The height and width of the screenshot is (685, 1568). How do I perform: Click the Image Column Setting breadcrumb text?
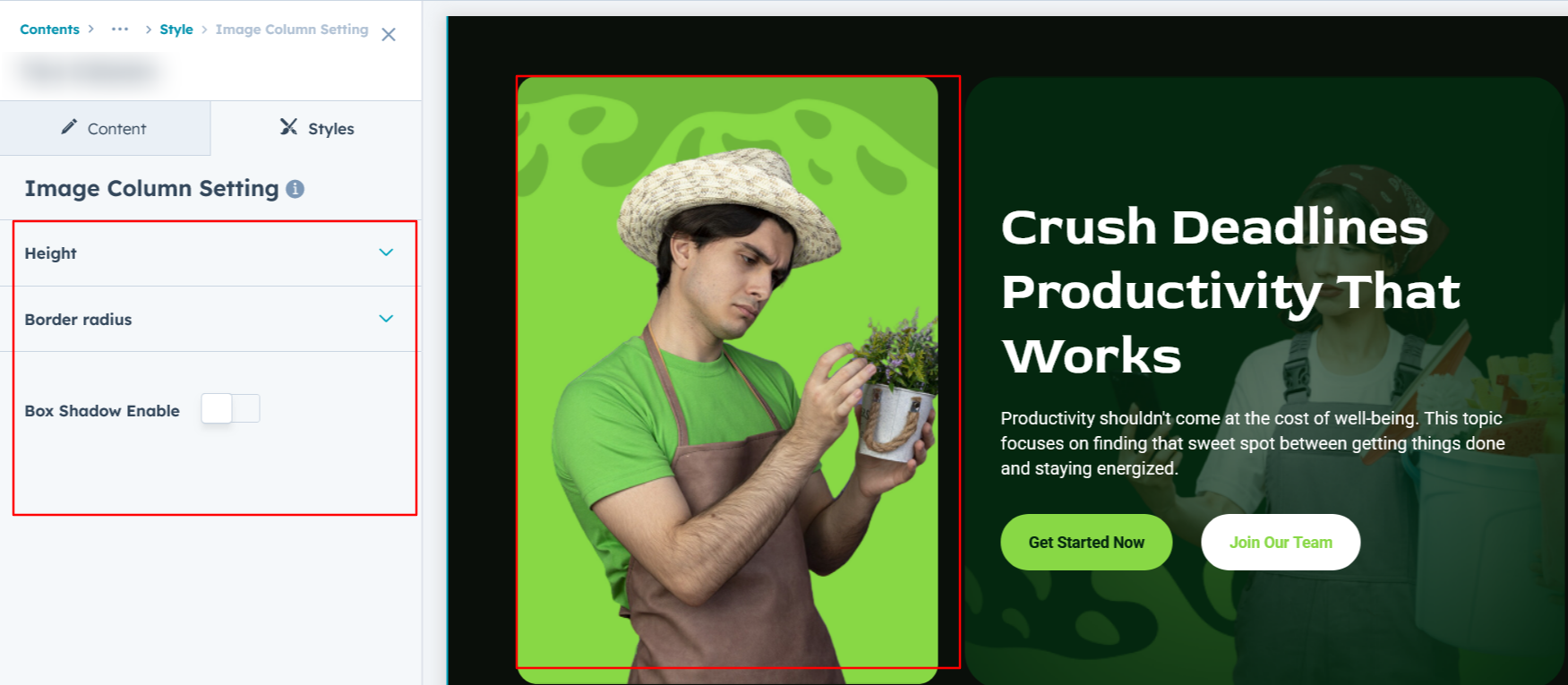pyautogui.click(x=292, y=30)
